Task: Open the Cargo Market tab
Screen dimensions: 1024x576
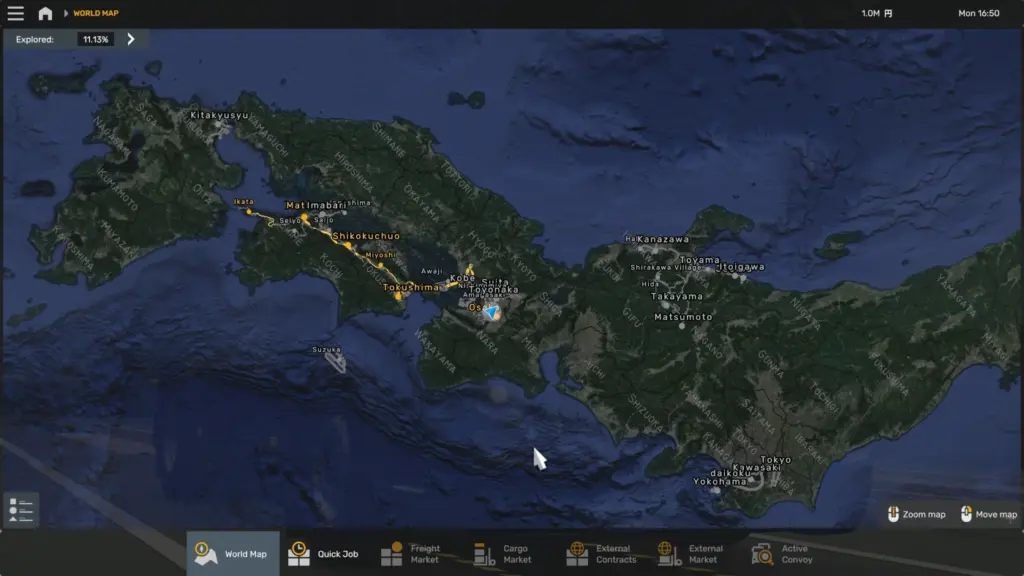Action: (511, 554)
